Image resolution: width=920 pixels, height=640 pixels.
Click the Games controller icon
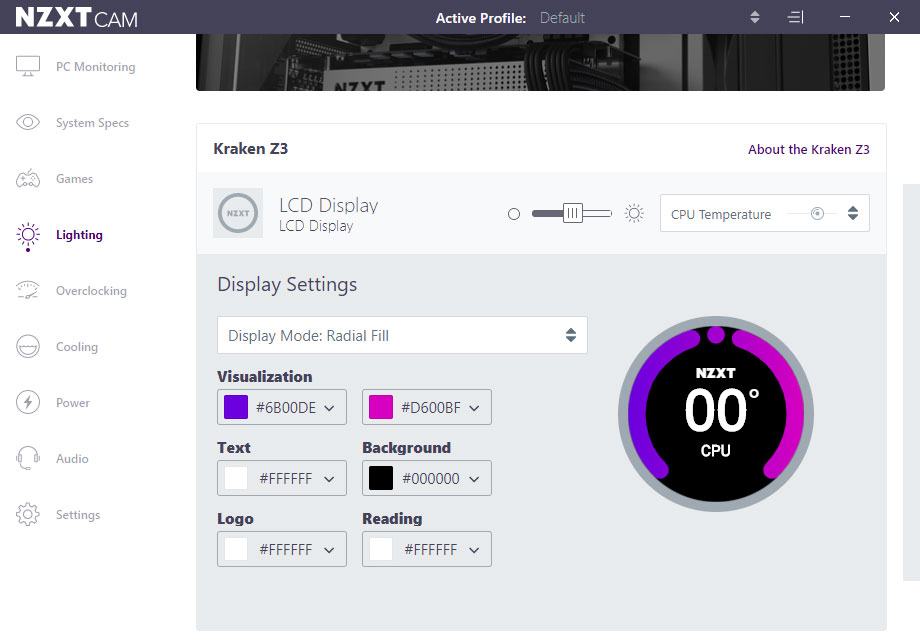pyautogui.click(x=28, y=178)
